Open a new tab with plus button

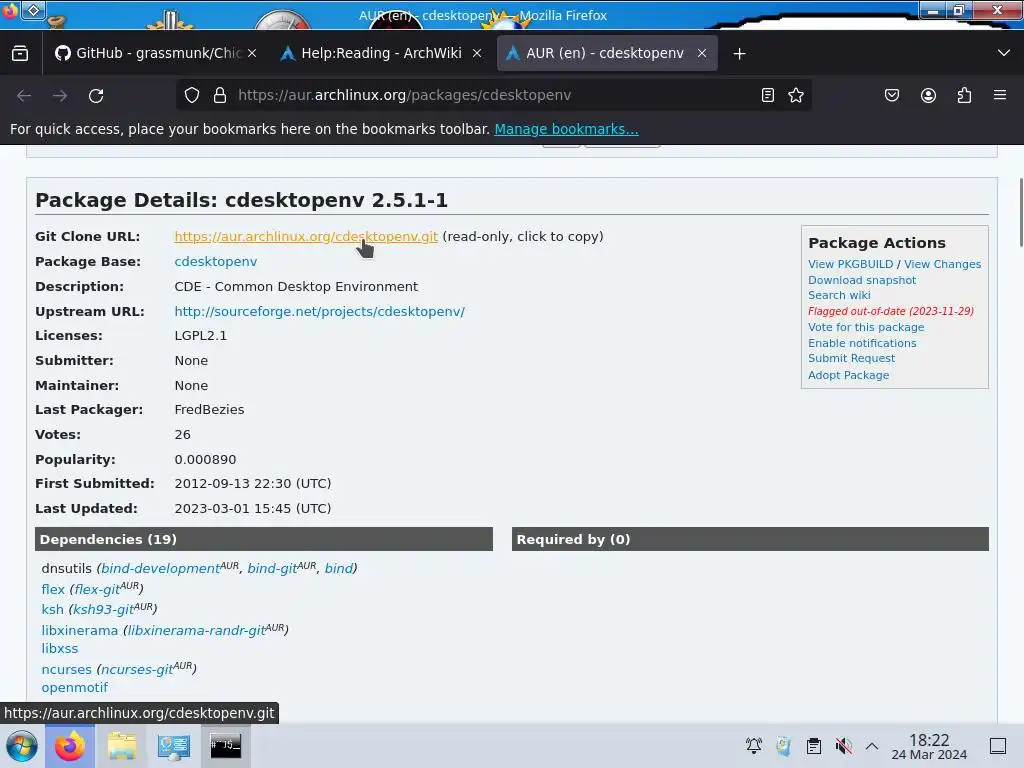pos(739,54)
